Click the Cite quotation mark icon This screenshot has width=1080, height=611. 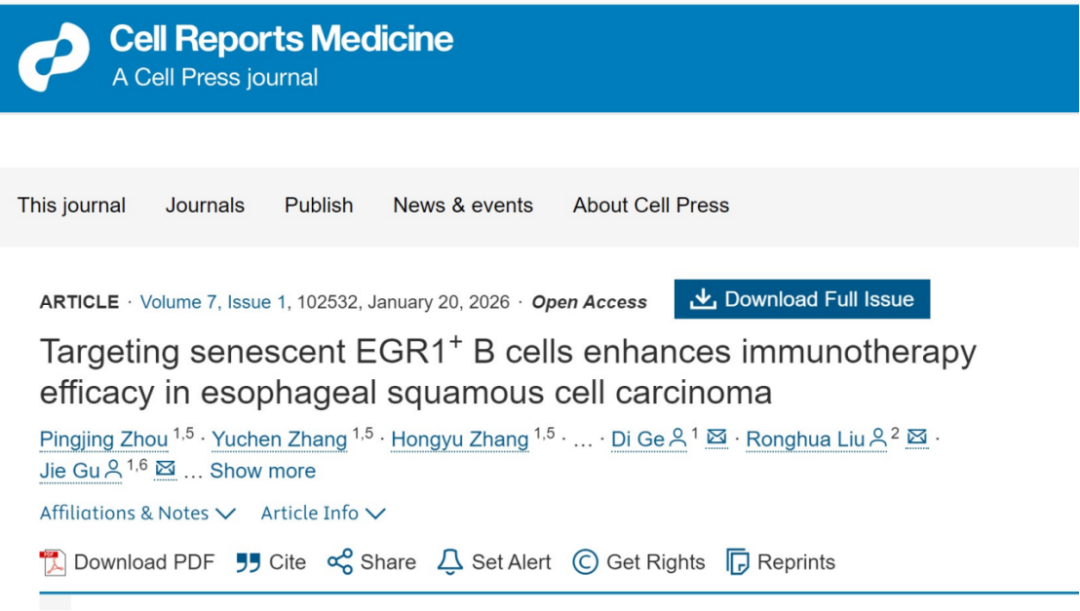[248, 563]
